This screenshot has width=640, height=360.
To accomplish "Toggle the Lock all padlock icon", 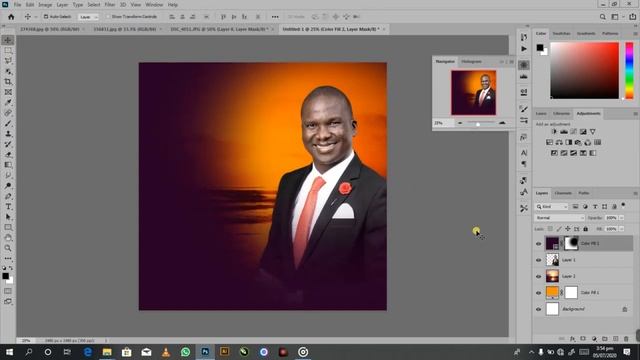I will click(586, 229).
